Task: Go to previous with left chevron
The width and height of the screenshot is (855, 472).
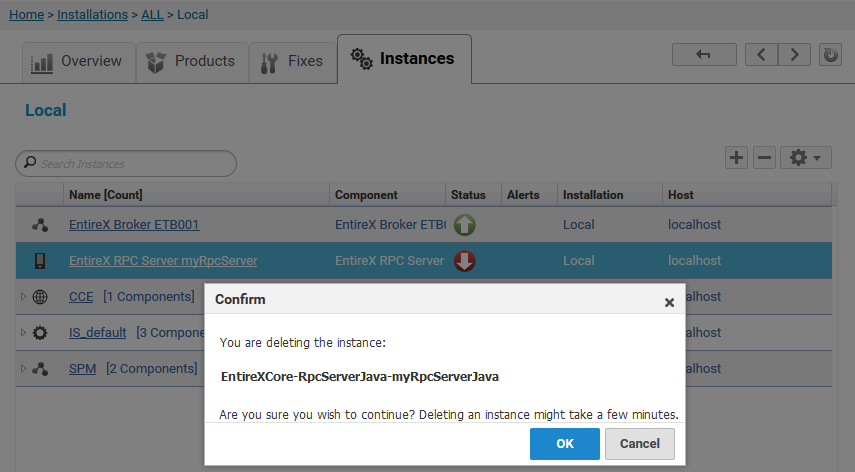Action: click(x=761, y=55)
